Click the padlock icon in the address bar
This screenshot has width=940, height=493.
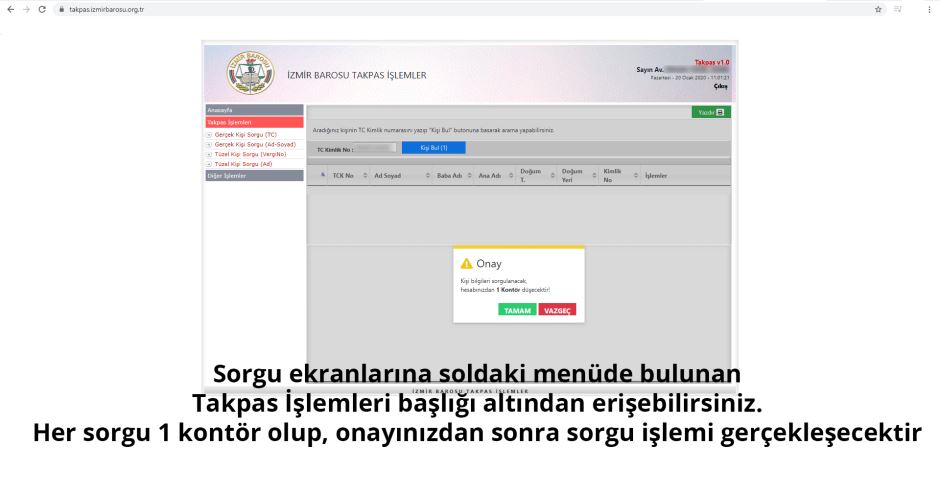tap(62, 10)
